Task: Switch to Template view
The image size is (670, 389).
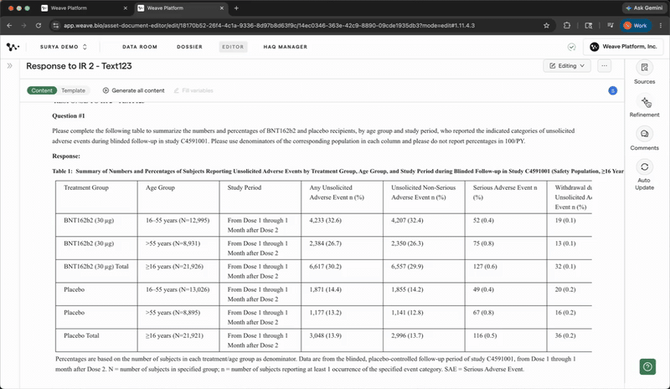Action: pos(73,90)
